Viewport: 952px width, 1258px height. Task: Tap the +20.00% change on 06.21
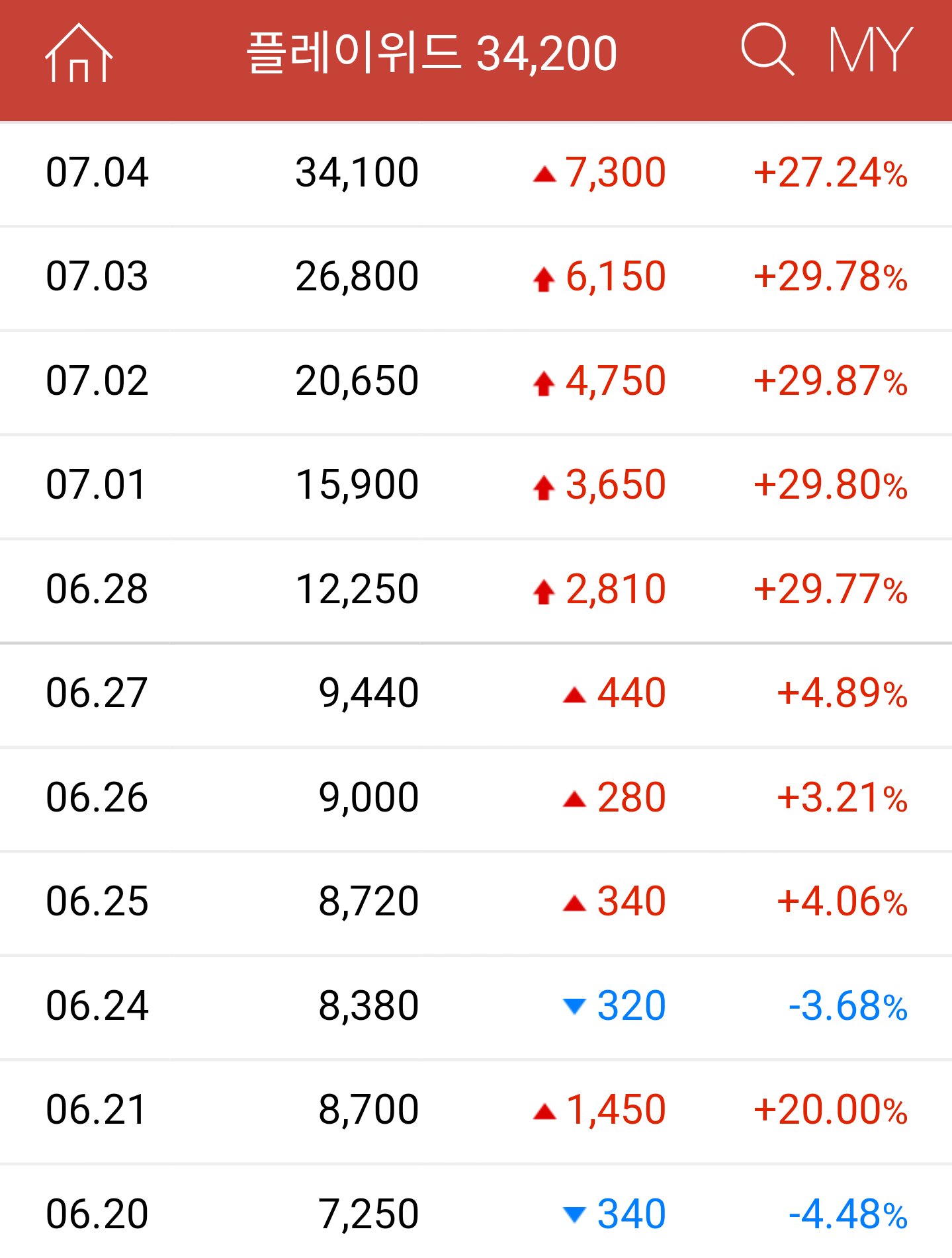click(x=830, y=1110)
